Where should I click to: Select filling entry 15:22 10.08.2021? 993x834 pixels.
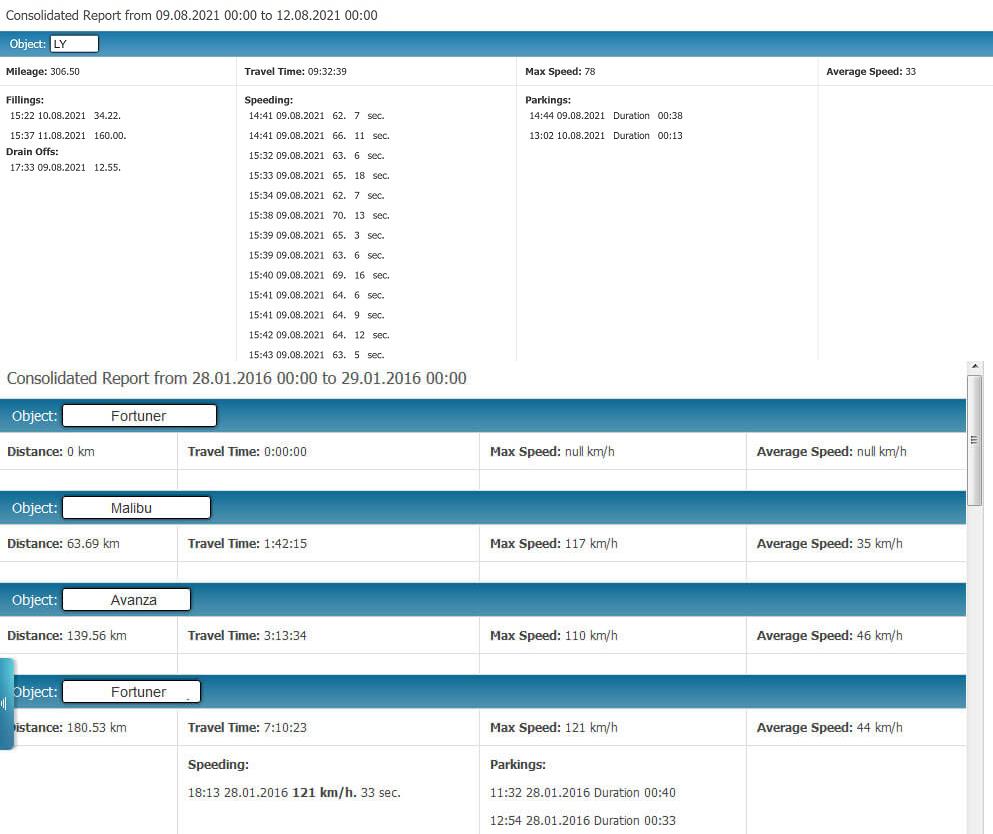65,116
